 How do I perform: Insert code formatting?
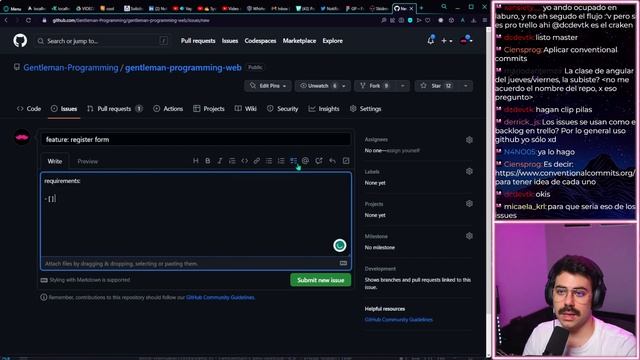244,161
